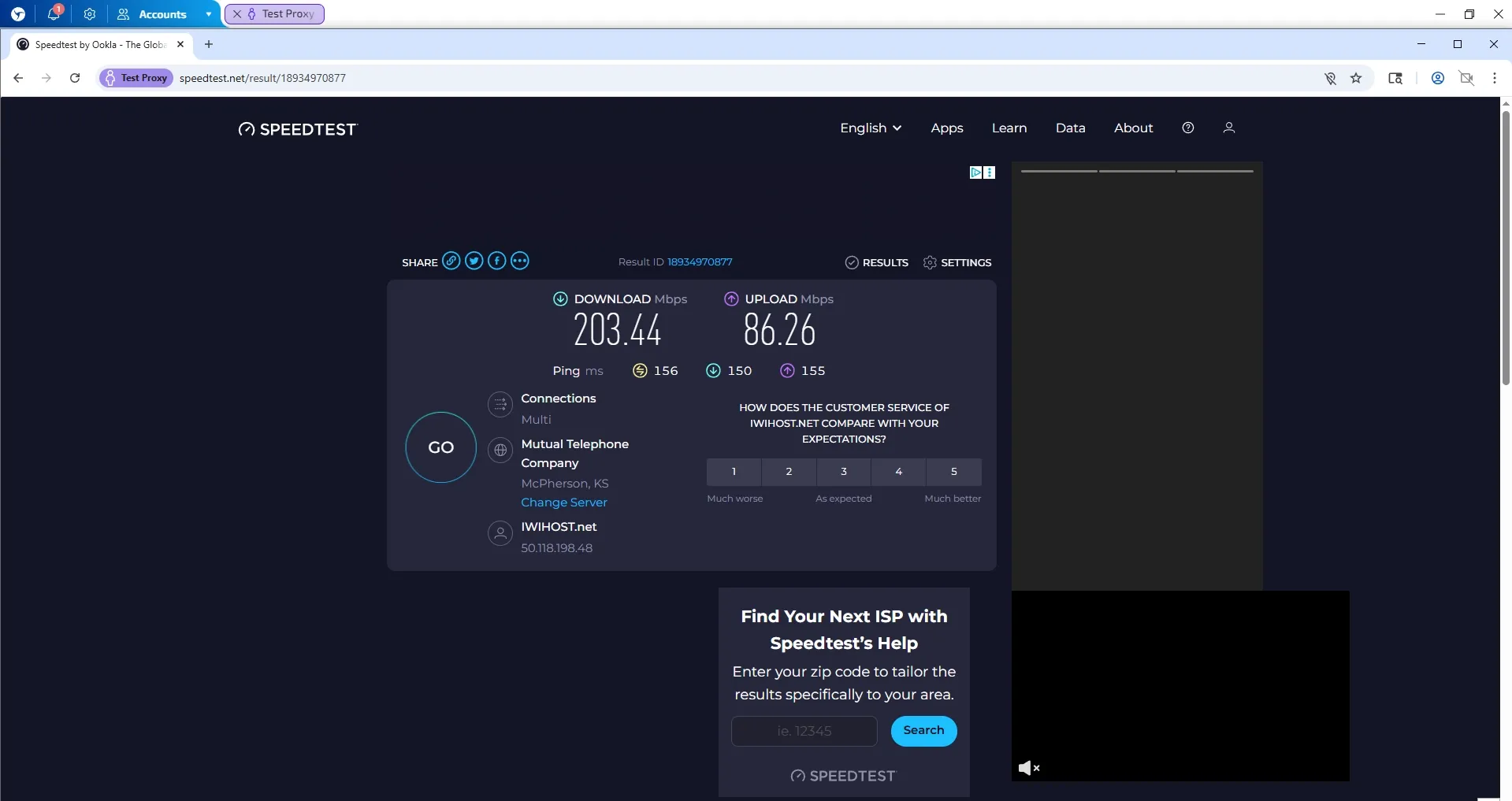Copy the result link via share link icon
The image size is (1512, 801).
451,261
